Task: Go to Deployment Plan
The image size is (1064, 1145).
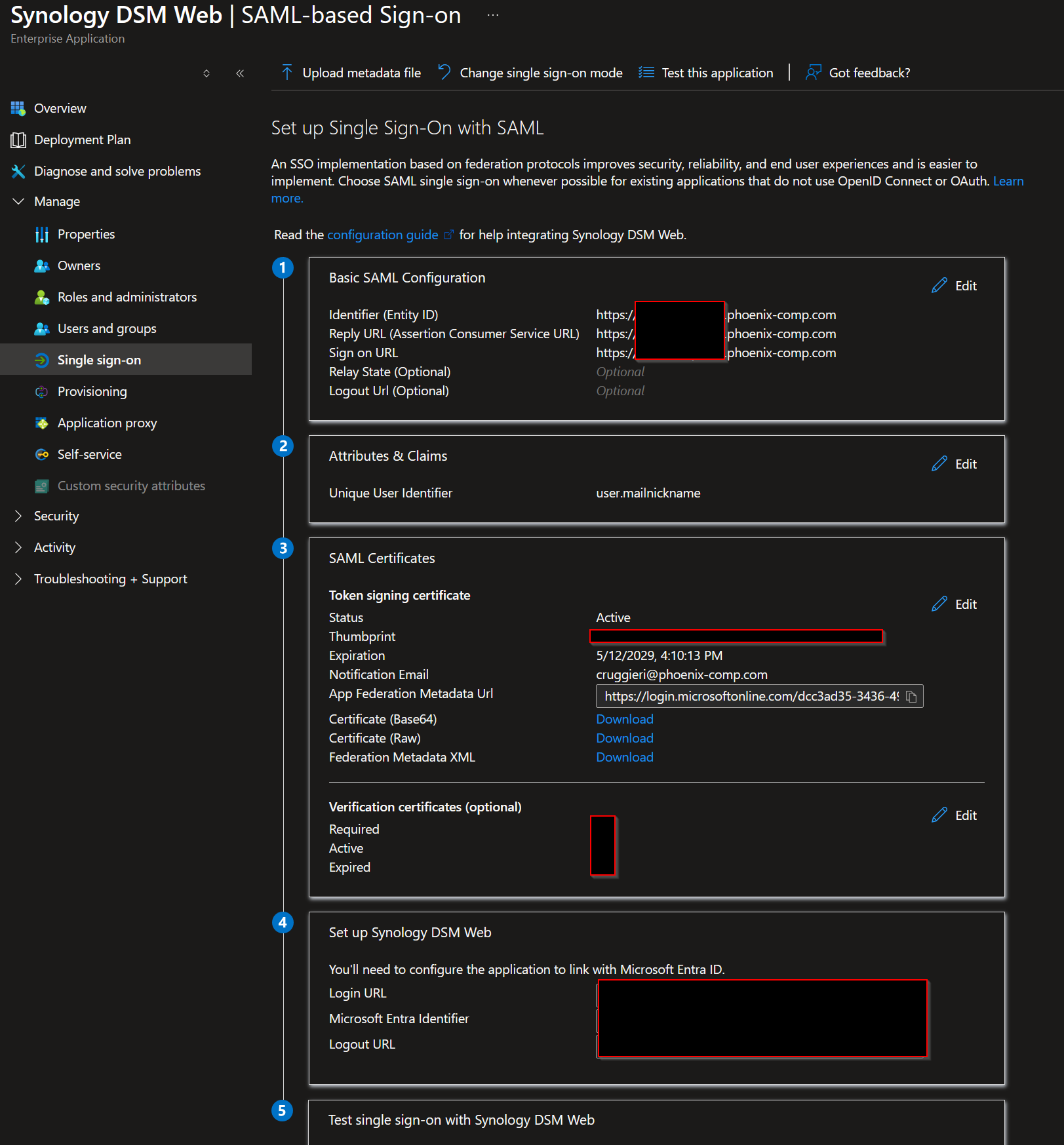Action: [x=83, y=140]
